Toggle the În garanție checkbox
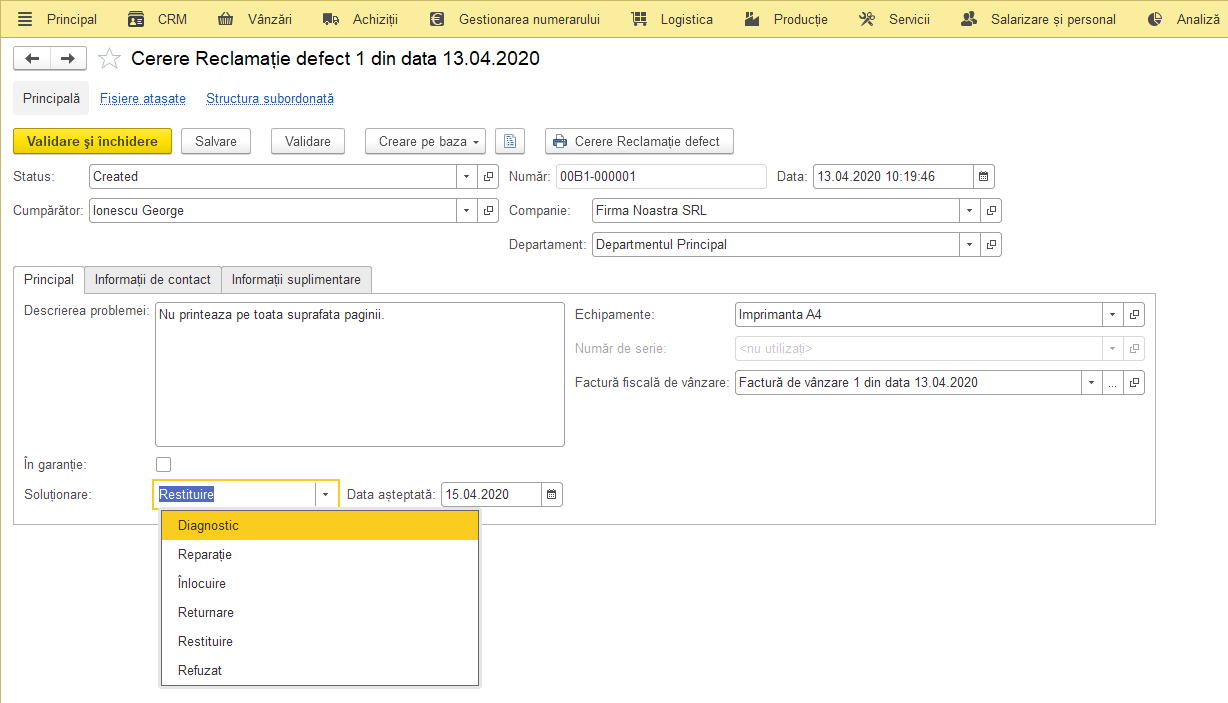Image resolution: width=1228 pixels, height=703 pixels. click(164, 464)
